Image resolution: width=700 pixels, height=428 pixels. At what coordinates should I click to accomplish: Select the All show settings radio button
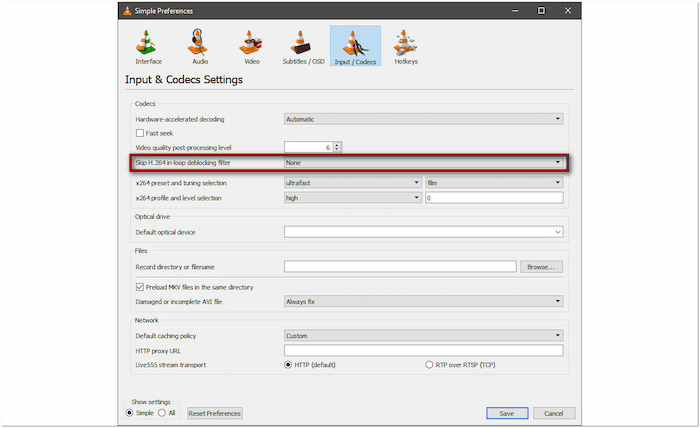click(x=162, y=413)
